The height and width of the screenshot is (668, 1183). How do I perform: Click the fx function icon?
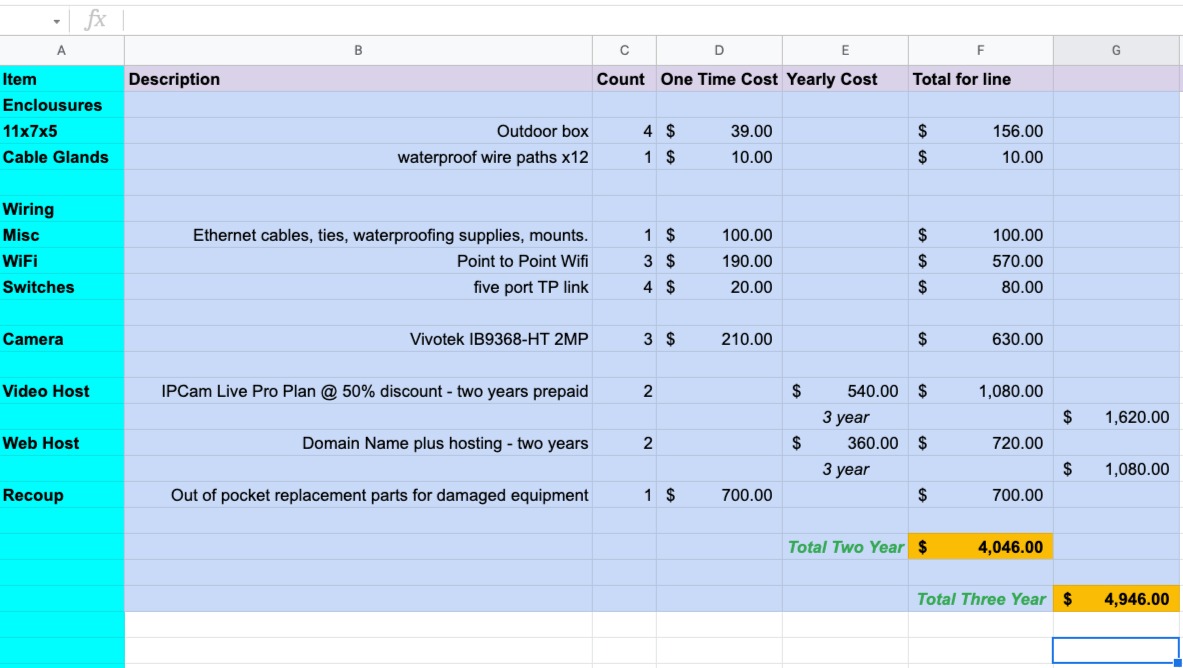(x=97, y=20)
